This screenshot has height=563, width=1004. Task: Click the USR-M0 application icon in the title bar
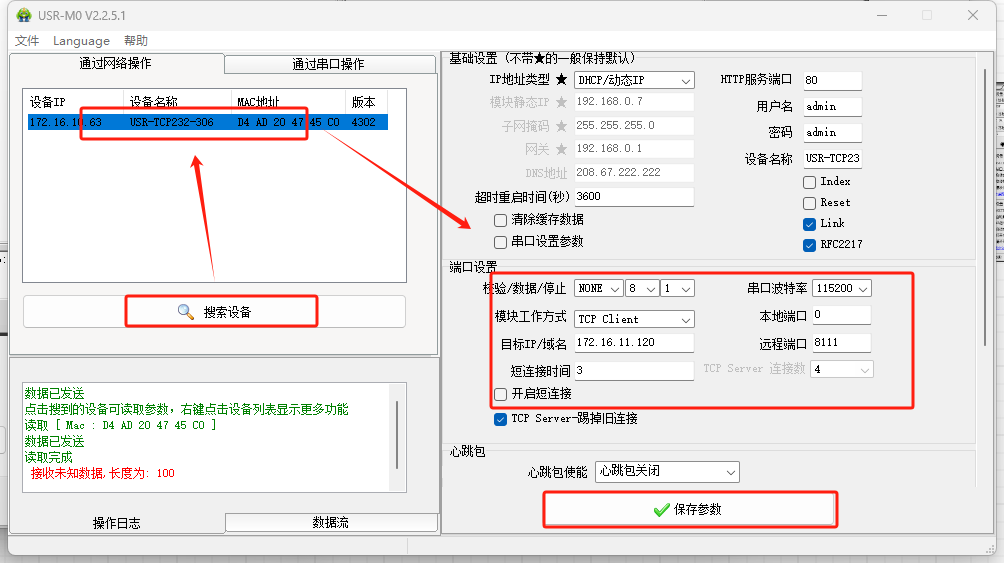click(x=24, y=15)
